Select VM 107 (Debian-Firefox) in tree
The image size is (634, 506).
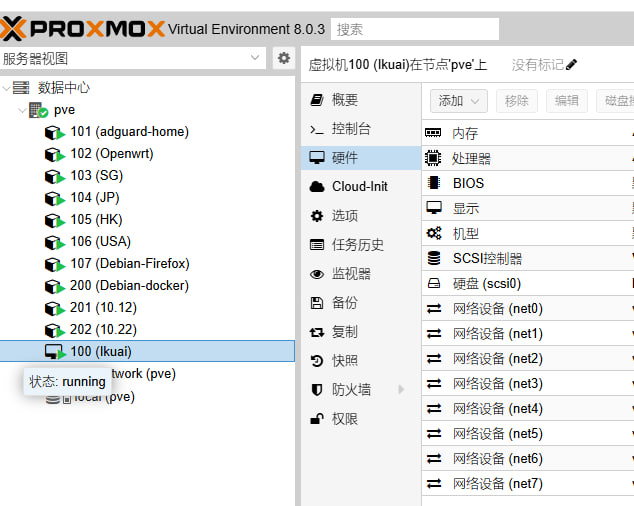pos(129,264)
